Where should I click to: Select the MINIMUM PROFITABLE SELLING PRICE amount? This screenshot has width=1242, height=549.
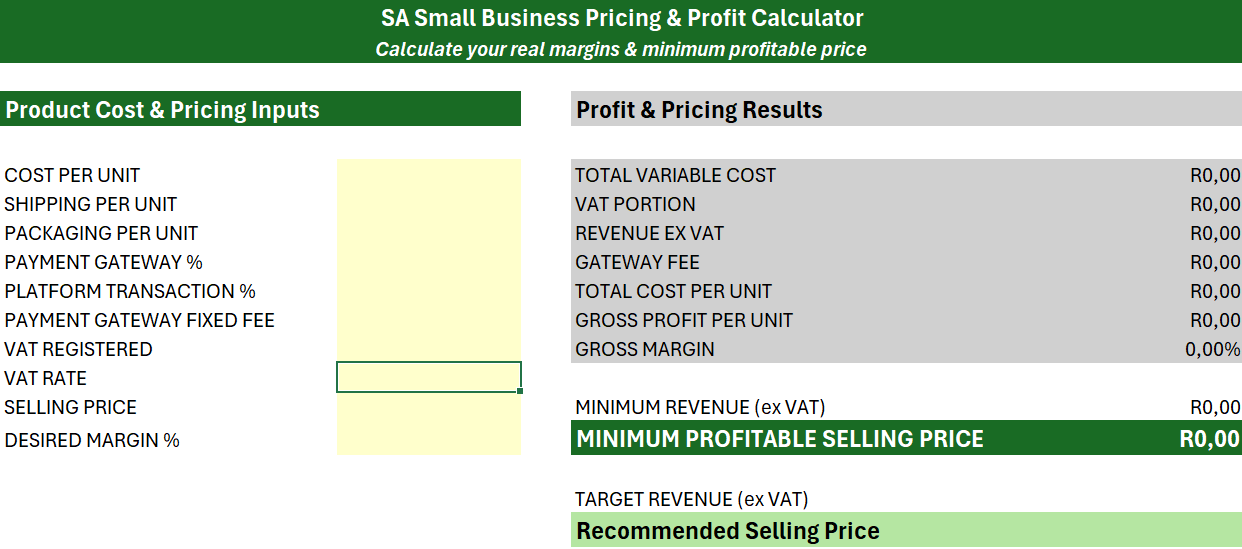coord(1209,439)
